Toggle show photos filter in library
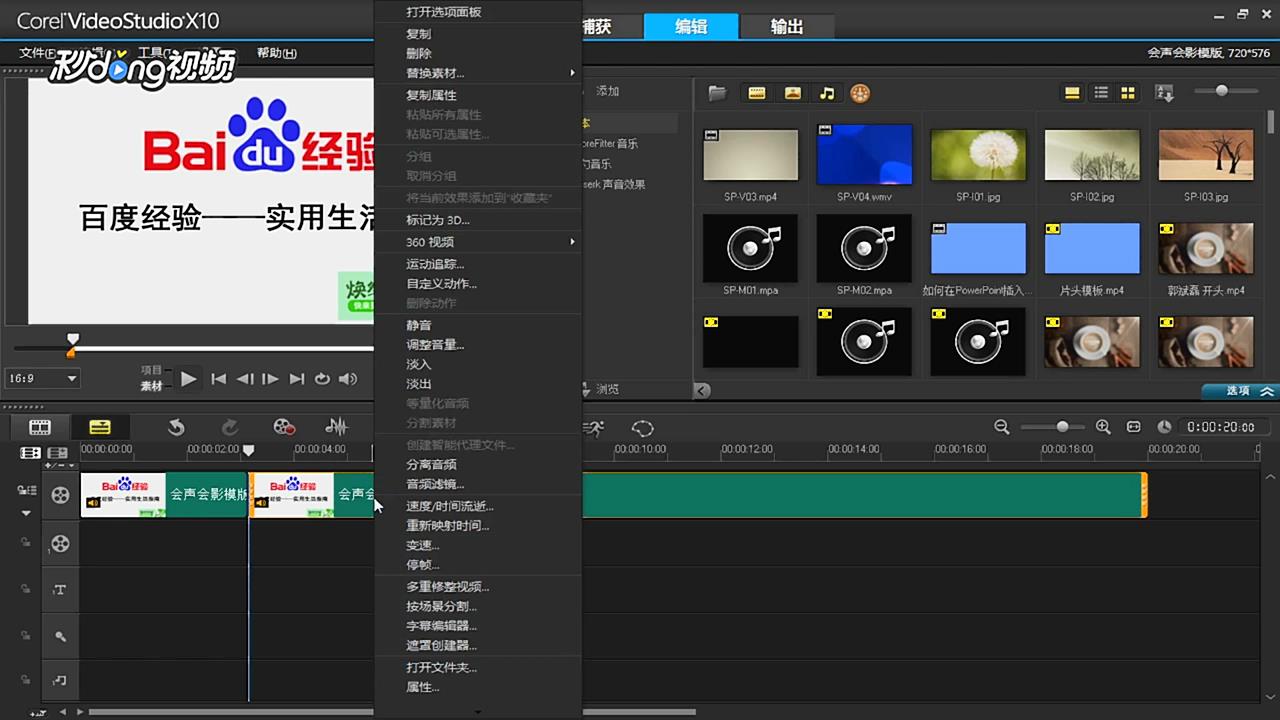Screen dimensions: 1280x720 click(792, 93)
